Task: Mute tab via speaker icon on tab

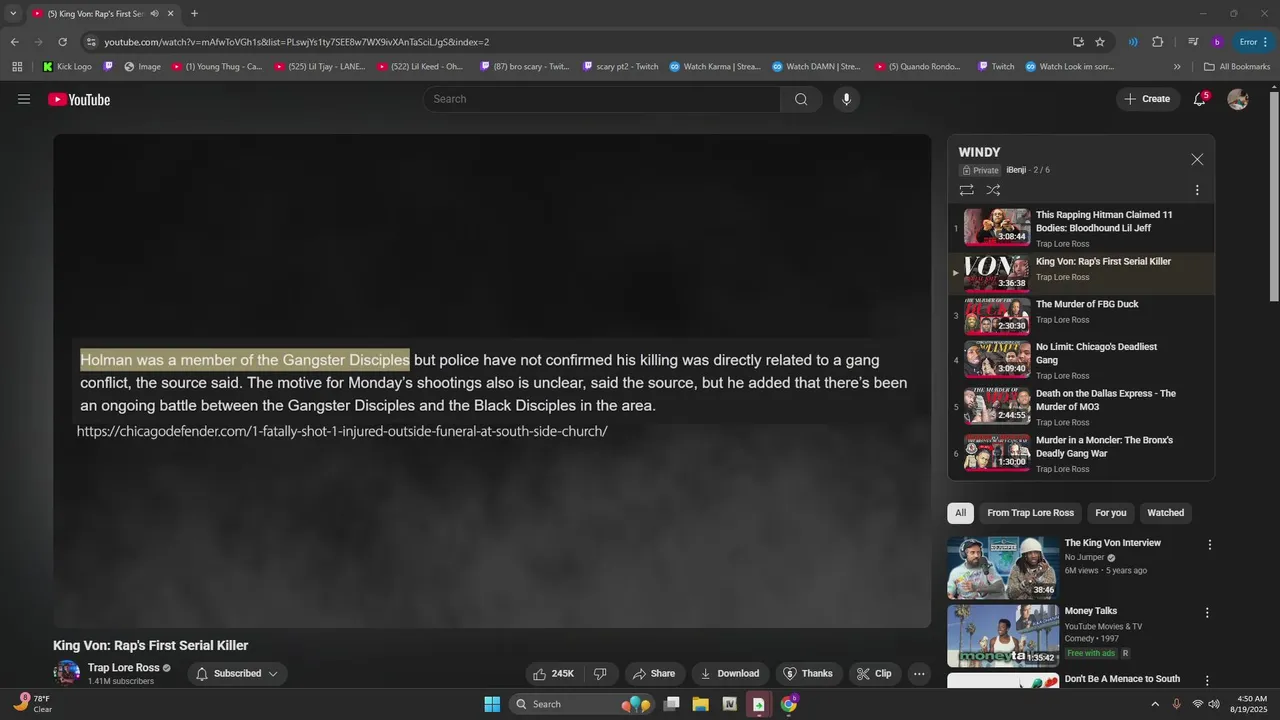Action: pos(154,14)
